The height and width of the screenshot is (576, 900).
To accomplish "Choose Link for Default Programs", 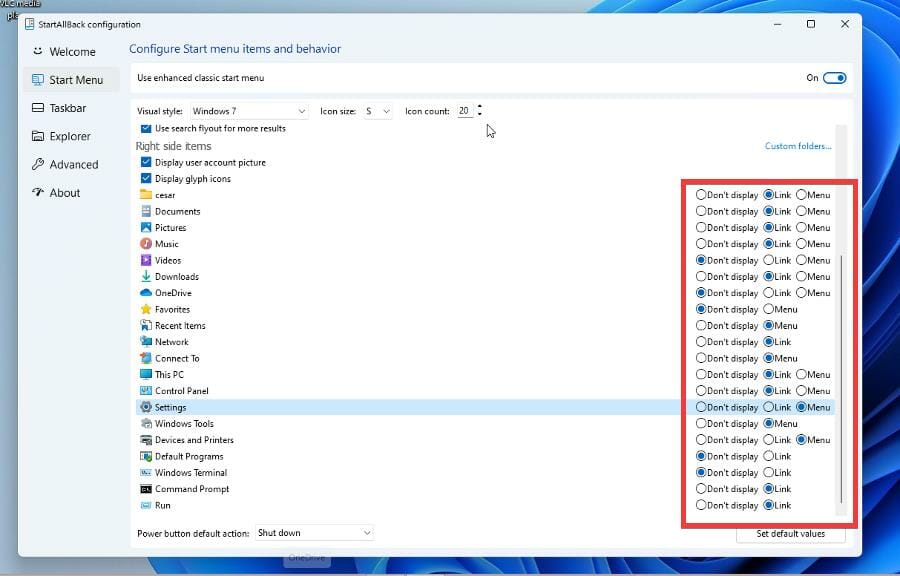I will (x=769, y=456).
